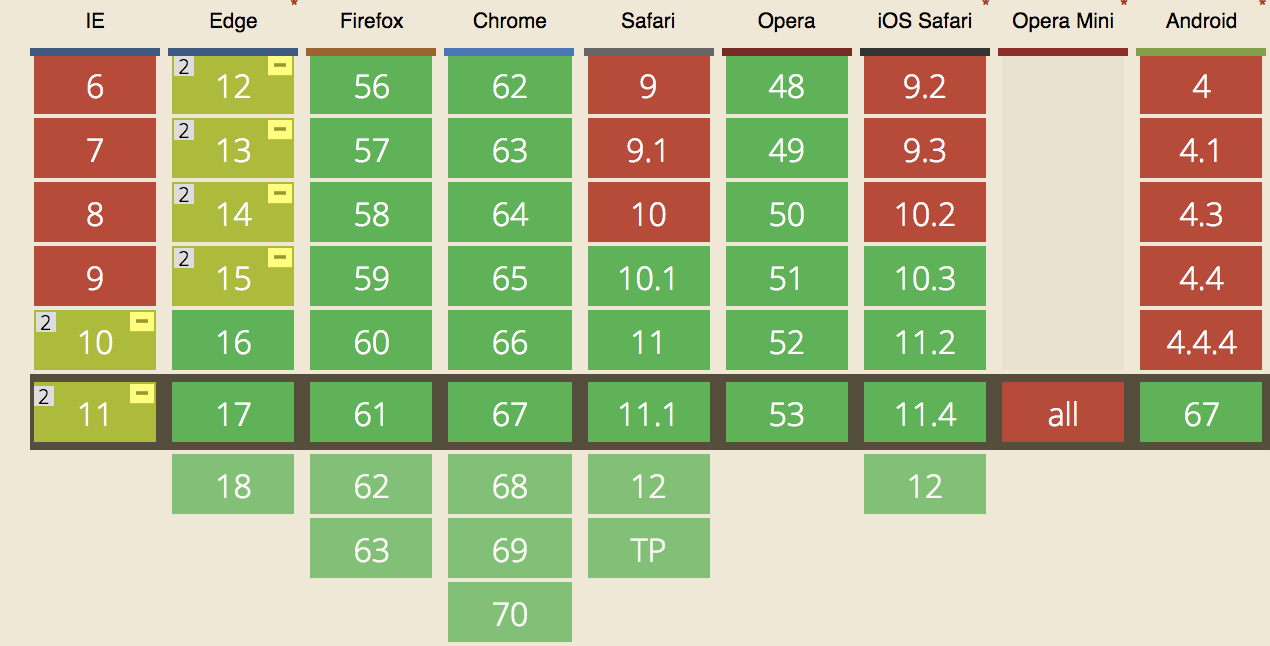Viewport: 1270px width, 646px height.
Task: Click the asterisk beside the iOS Safari header
Action: [986, 5]
